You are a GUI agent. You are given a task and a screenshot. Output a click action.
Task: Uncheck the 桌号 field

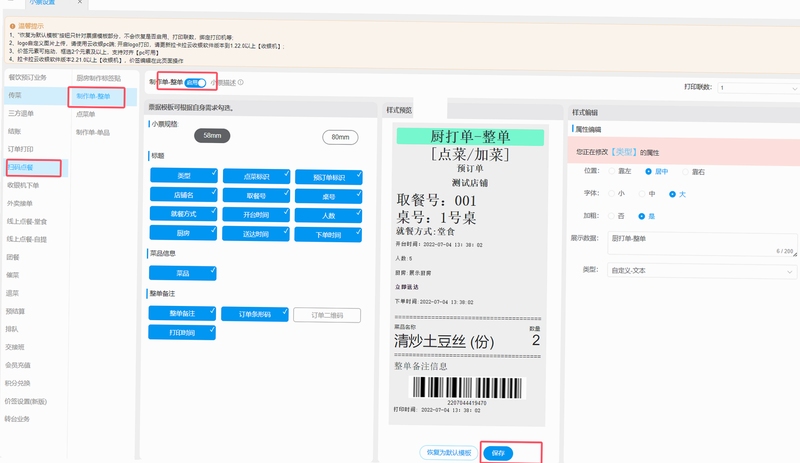click(329, 197)
